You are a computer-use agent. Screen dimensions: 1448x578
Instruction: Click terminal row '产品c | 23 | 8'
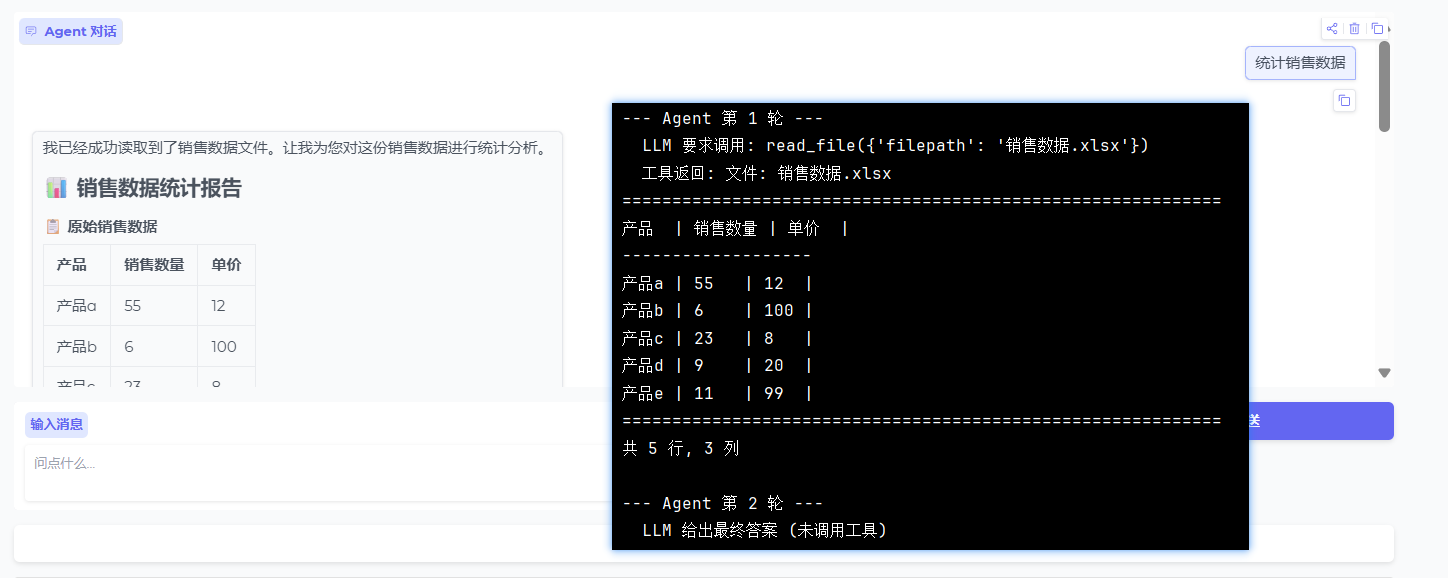pos(717,338)
